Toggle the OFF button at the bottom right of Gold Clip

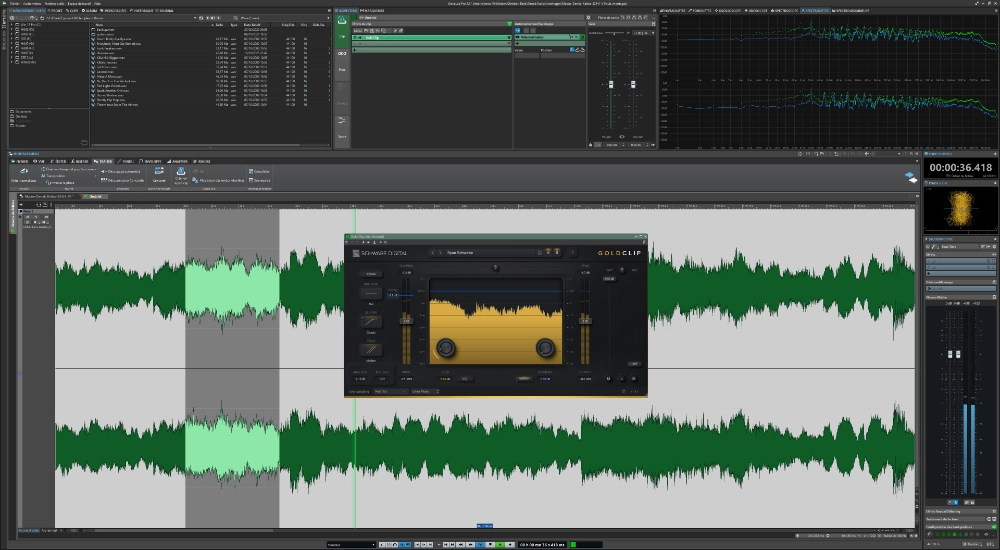pos(635,364)
